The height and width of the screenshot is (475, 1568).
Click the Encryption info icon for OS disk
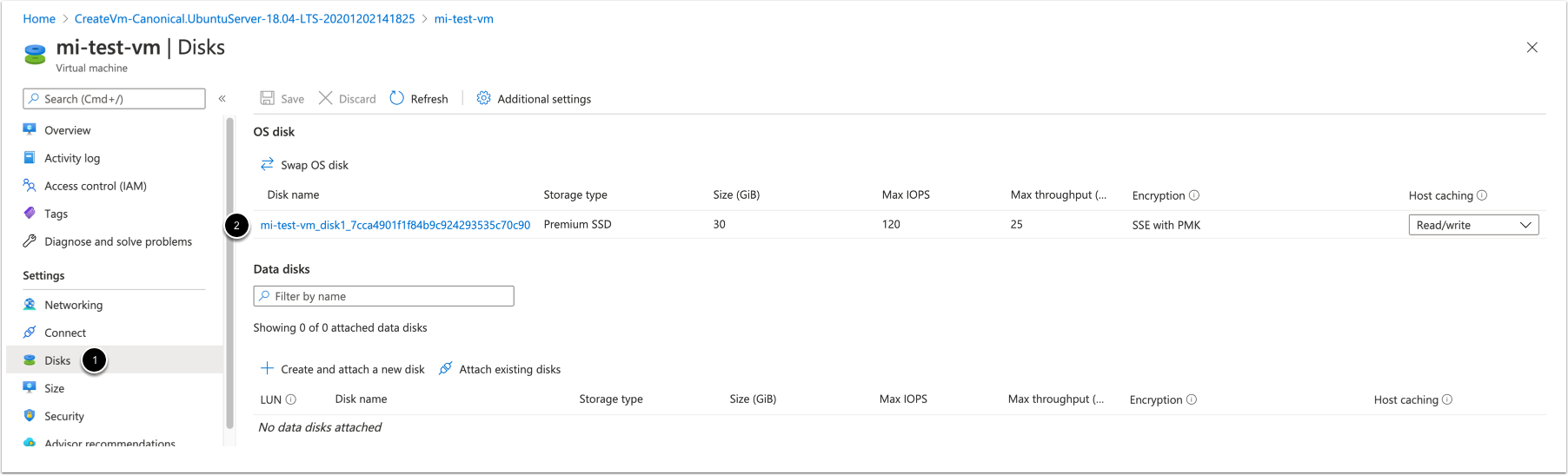(x=1194, y=195)
